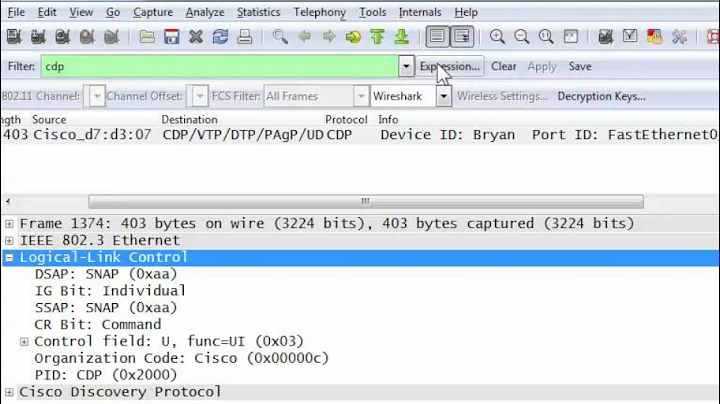Open Decryption Keys dialog
Screen dimensions: 720x404
coord(601,96)
